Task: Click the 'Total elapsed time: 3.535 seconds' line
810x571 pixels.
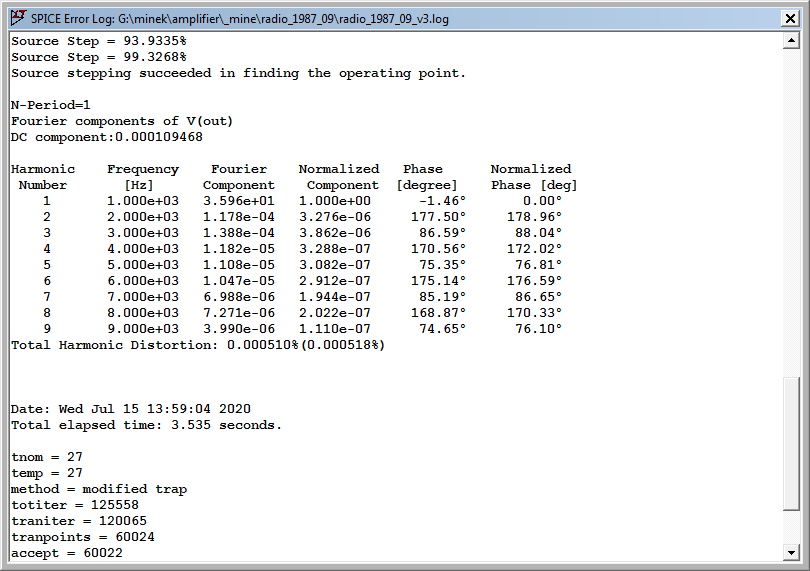Action: [146, 426]
